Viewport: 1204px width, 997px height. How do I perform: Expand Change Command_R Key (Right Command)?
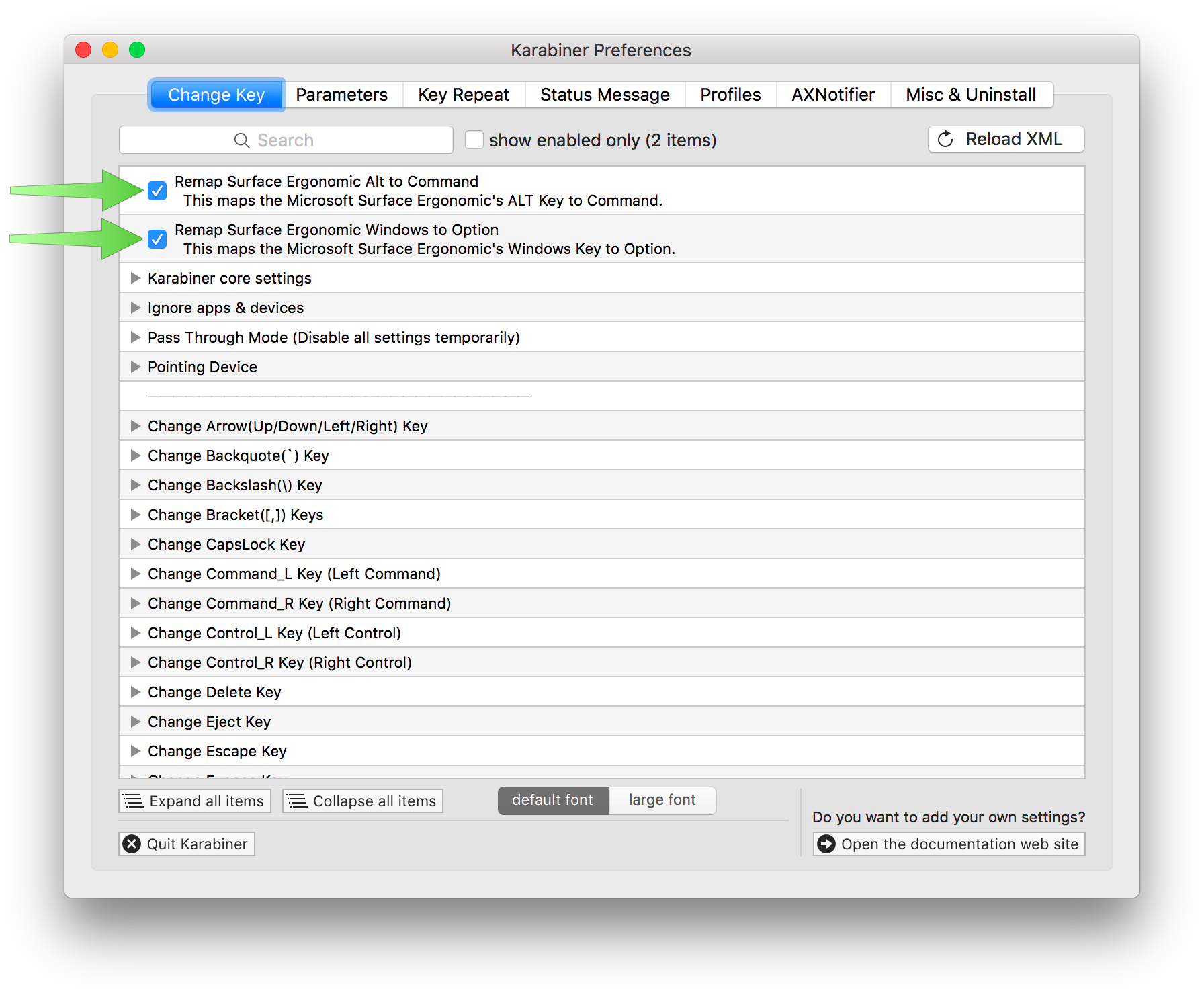[x=135, y=603]
